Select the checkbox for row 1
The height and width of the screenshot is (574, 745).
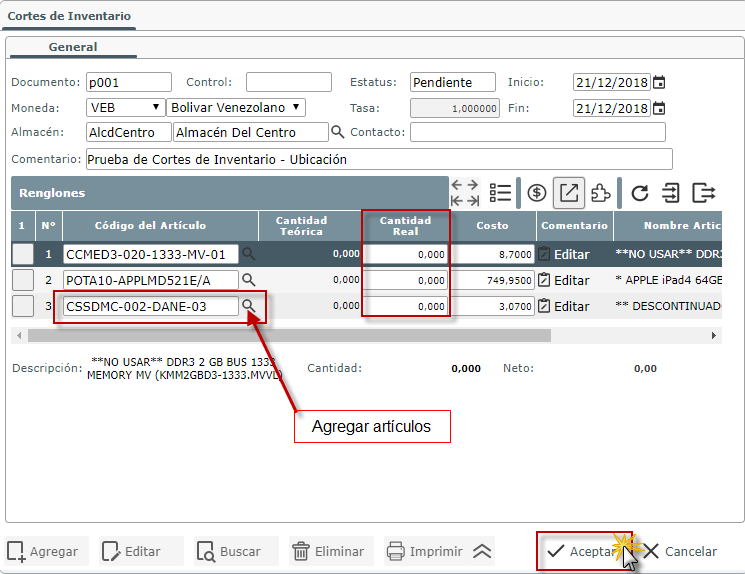(x=22, y=254)
